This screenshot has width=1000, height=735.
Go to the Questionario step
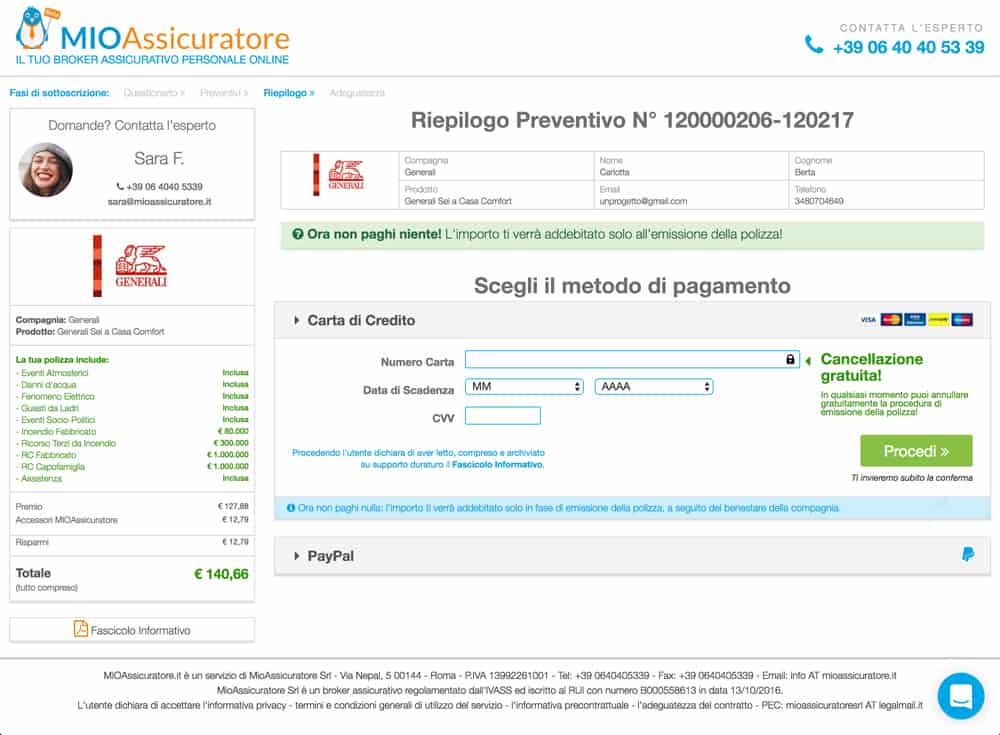click(x=154, y=93)
